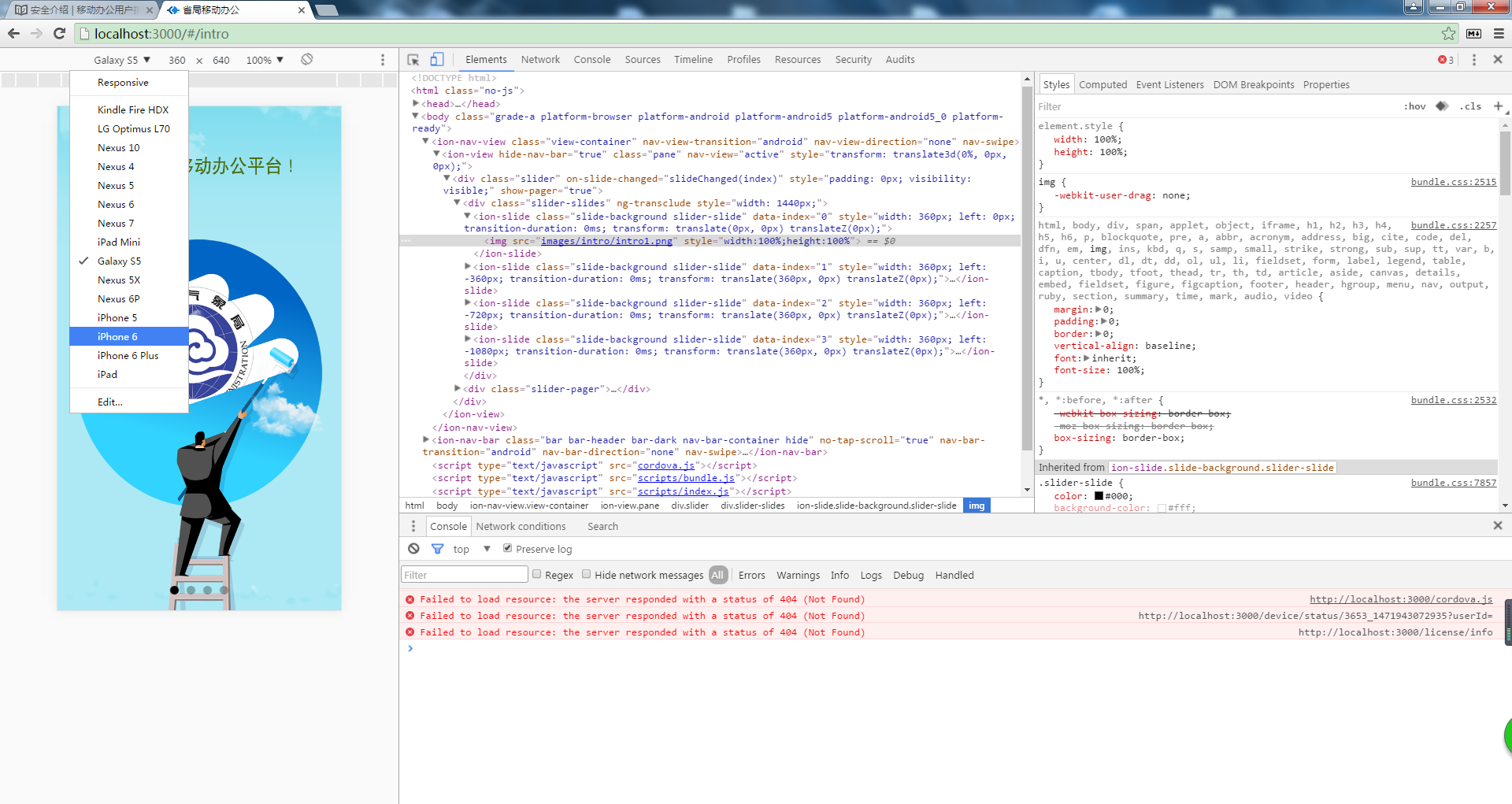1512x804 pixels.
Task: Open the scripts/bundle.js src link
Action: pos(686,478)
